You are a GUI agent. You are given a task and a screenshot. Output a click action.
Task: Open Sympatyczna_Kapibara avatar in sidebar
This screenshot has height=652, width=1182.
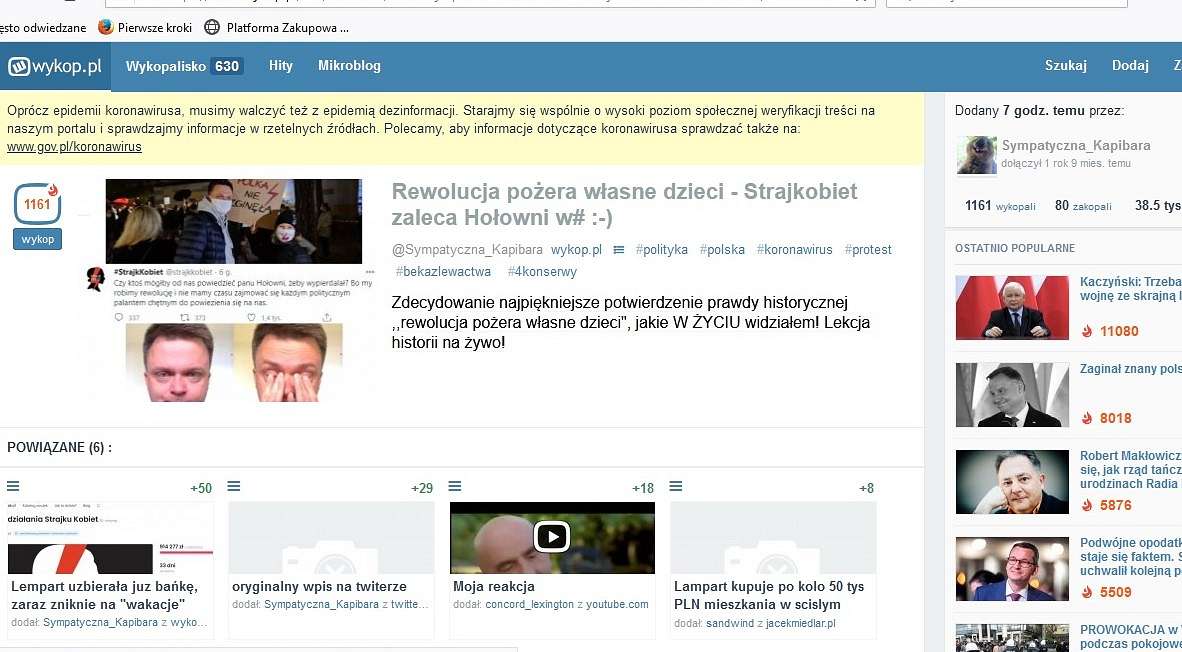[976, 155]
